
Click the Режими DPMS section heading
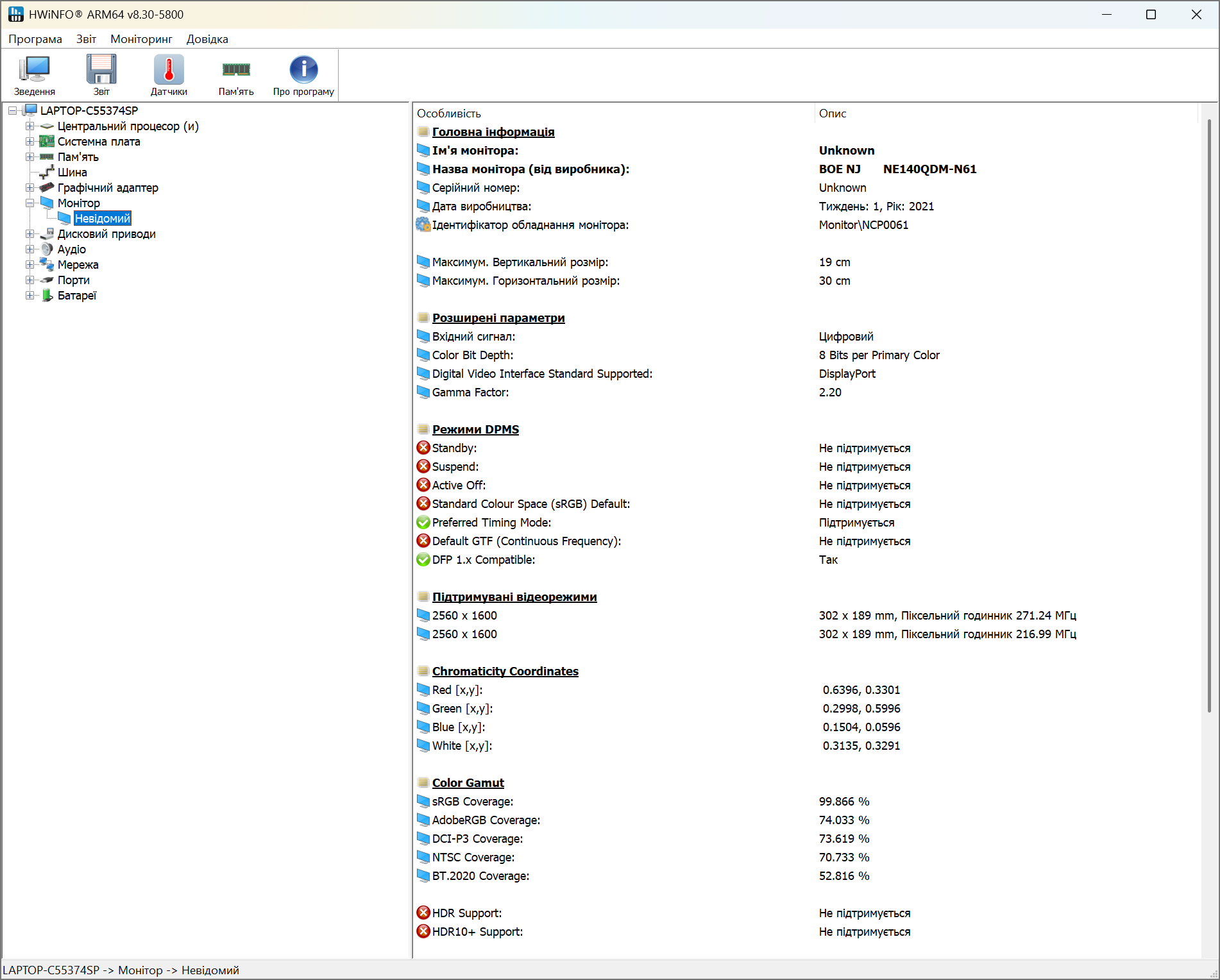(475, 430)
